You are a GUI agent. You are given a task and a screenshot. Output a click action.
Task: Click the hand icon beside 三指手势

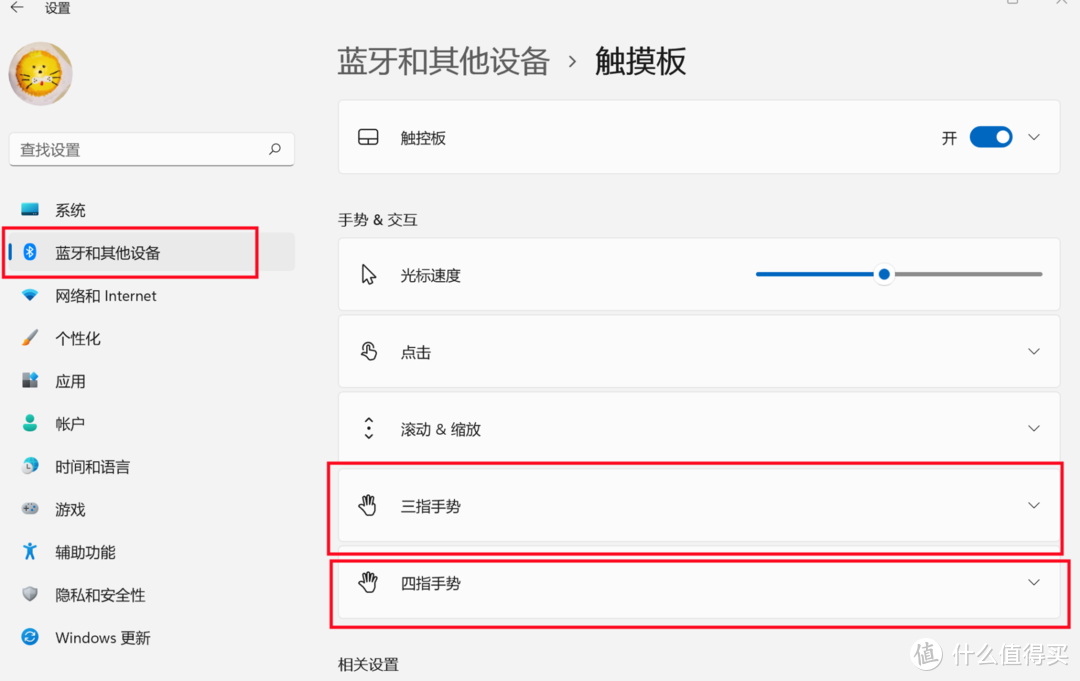tap(368, 506)
